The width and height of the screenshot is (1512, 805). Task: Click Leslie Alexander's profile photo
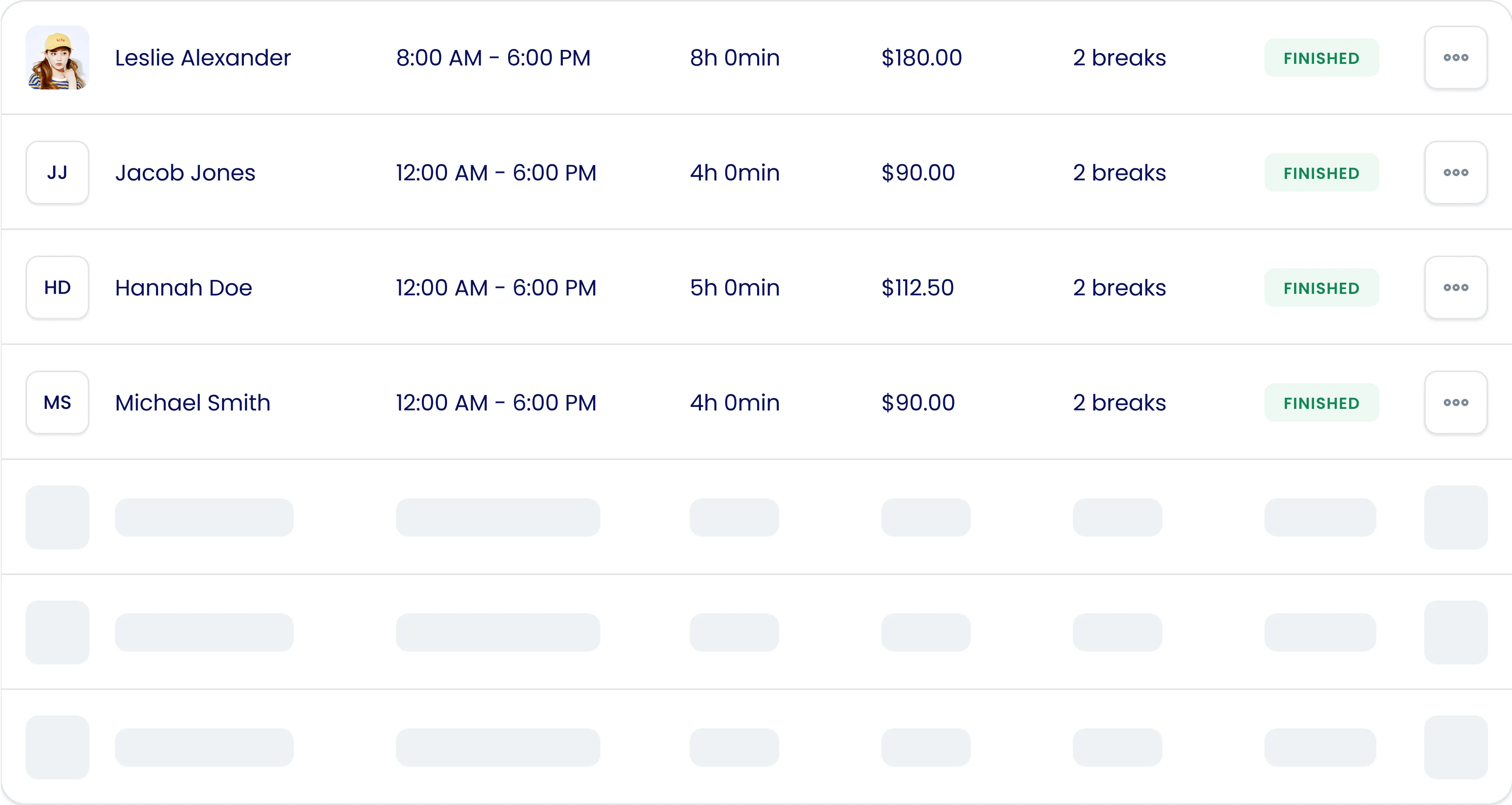click(x=57, y=57)
